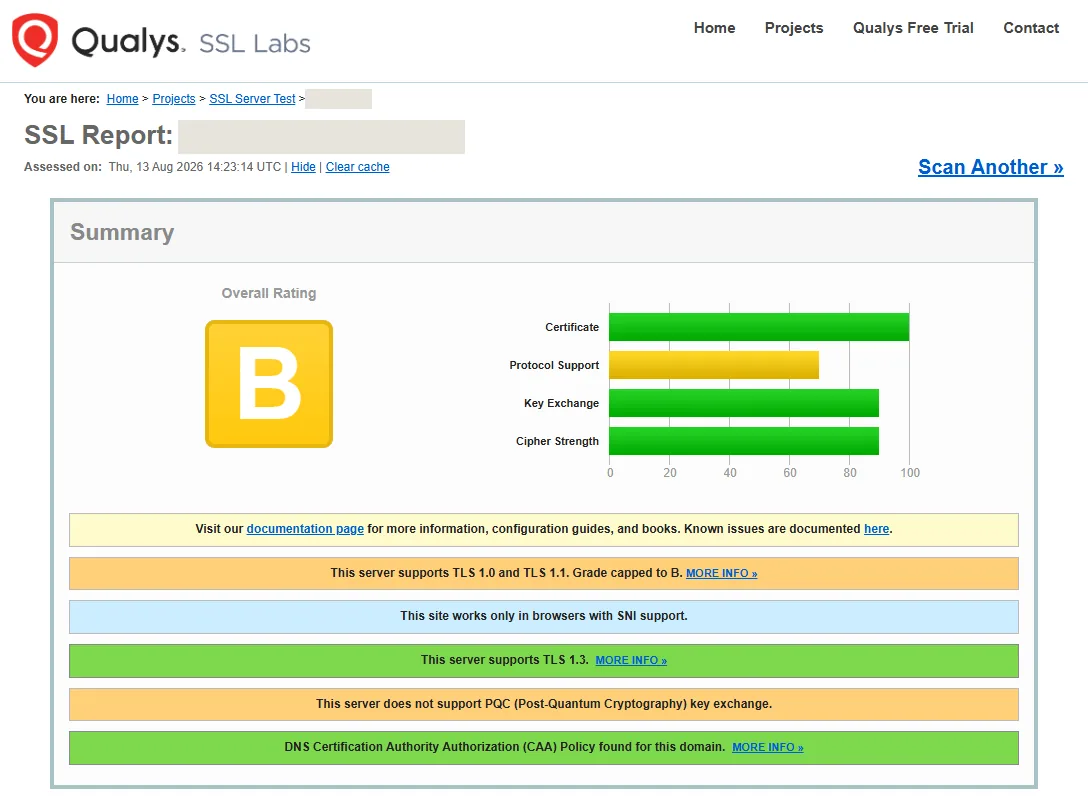Click the 'Certificate' chart label

click(x=572, y=327)
